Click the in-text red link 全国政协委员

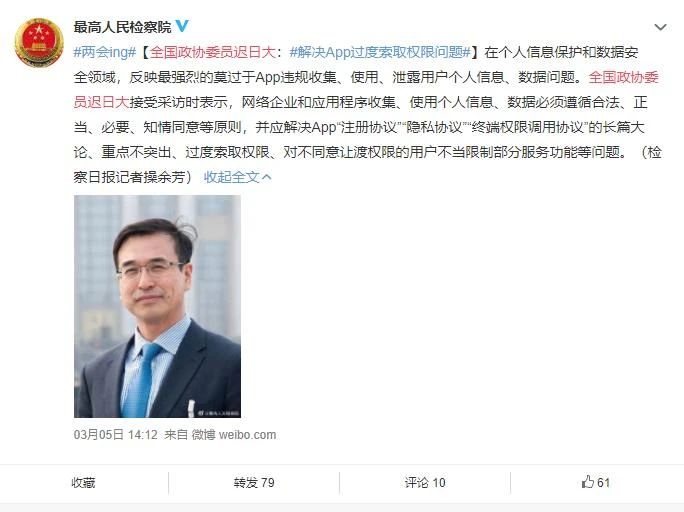pyautogui.click(x=623, y=77)
